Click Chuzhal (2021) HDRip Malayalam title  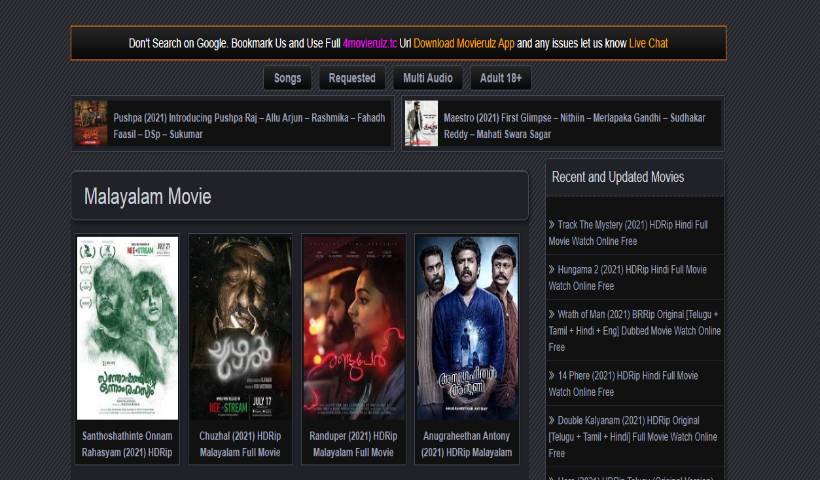click(x=240, y=444)
